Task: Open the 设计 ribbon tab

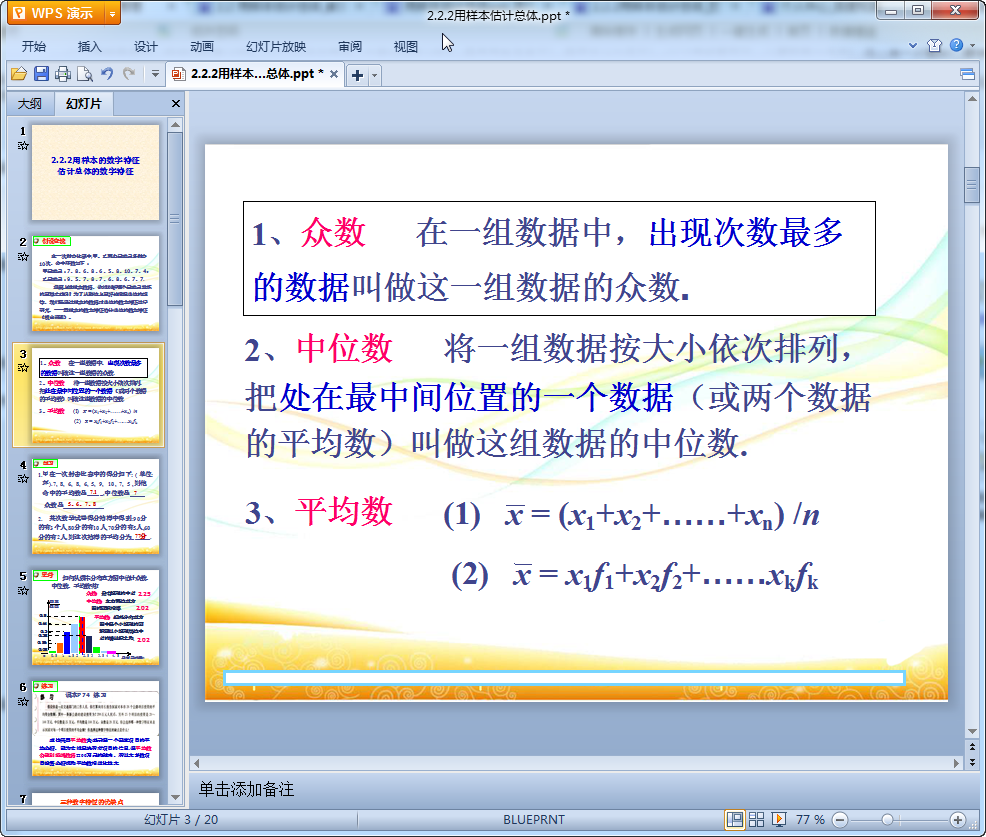Action: (x=145, y=47)
